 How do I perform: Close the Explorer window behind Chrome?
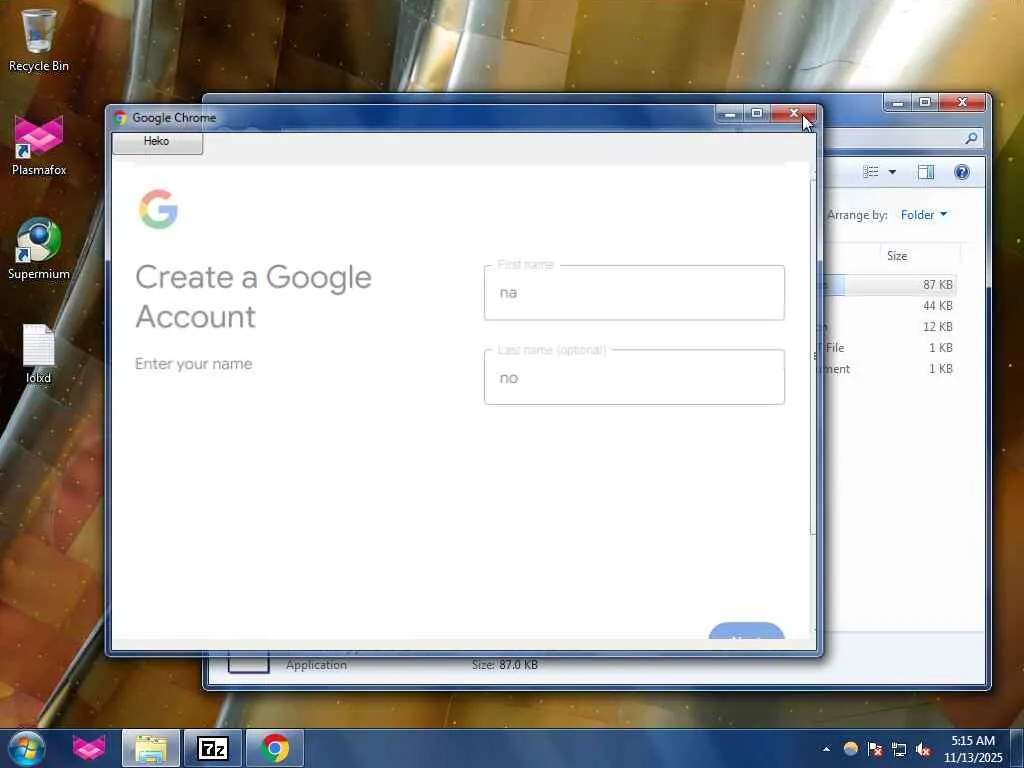962,103
